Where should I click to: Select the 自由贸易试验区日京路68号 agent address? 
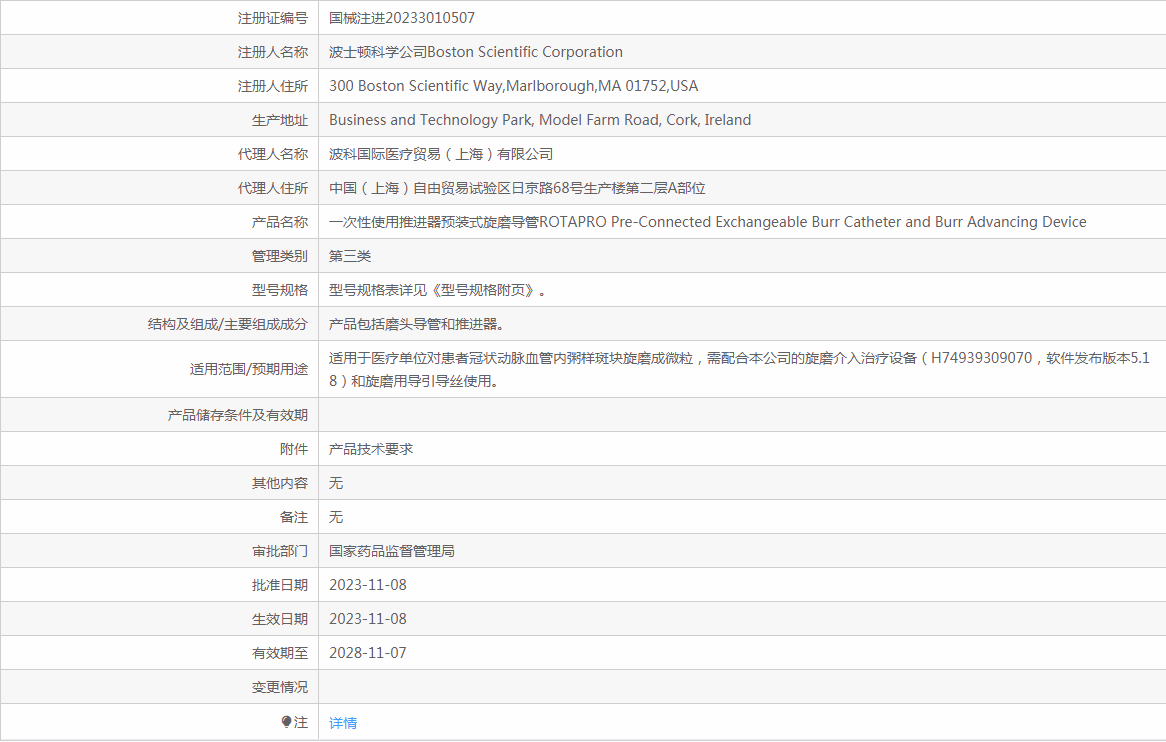tap(517, 188)
